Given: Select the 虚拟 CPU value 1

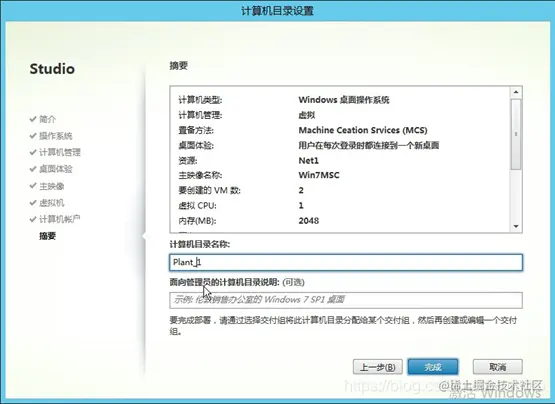Looking at the screenshot, I should point(301,206).
